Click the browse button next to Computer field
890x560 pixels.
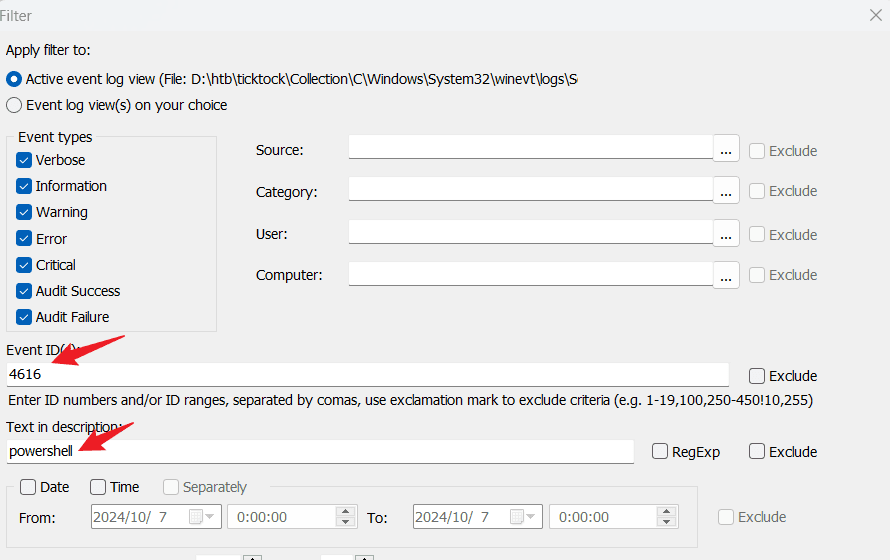coord(726,274)
